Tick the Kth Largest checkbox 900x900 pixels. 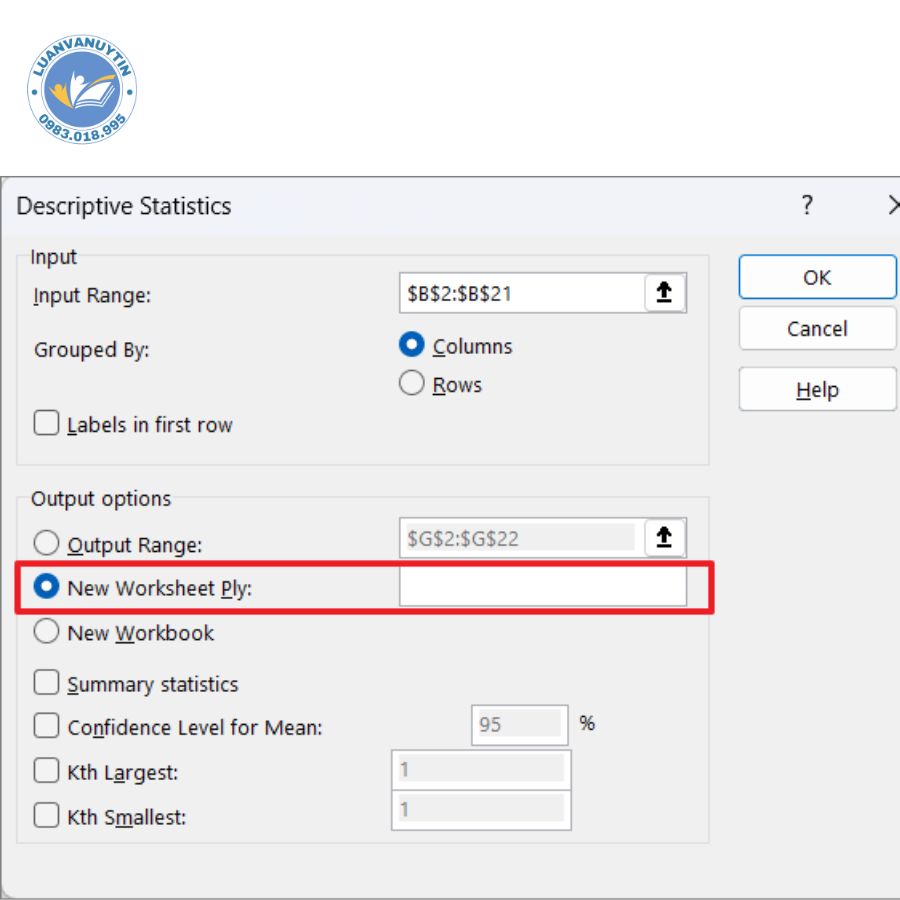47,771
